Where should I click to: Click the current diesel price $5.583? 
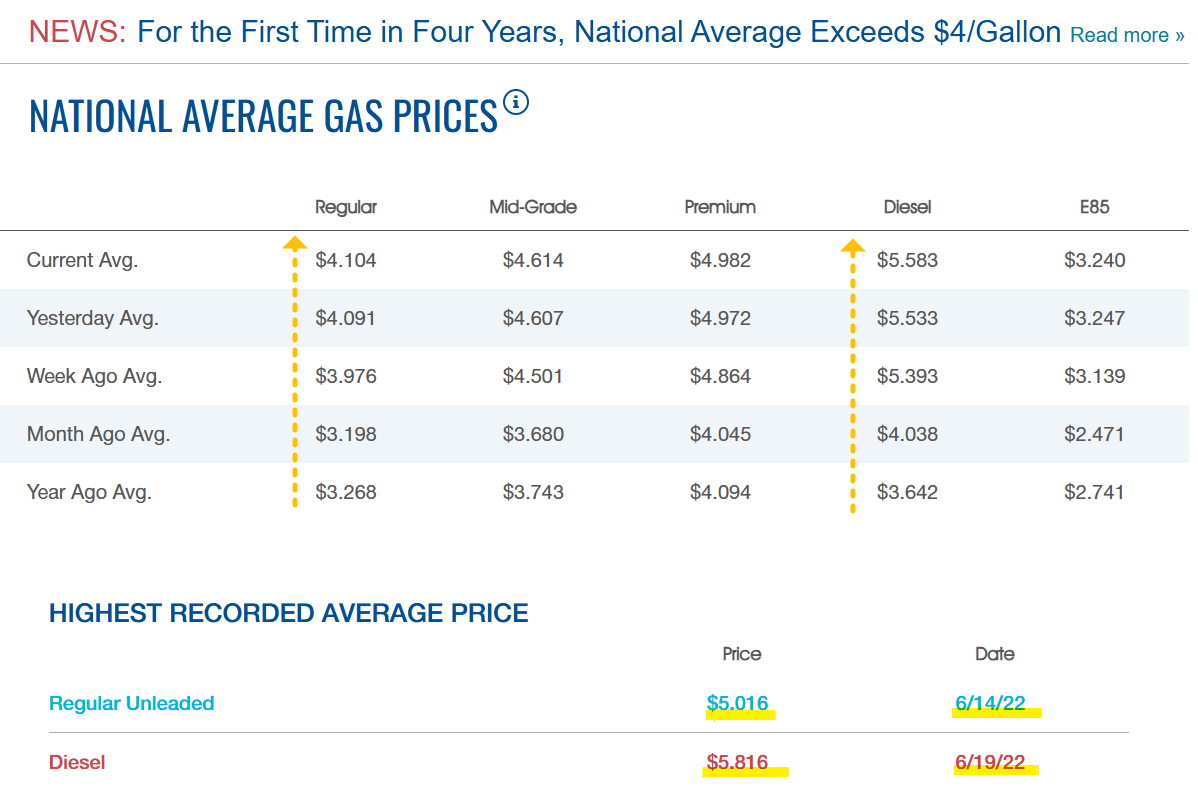(907, 261)
